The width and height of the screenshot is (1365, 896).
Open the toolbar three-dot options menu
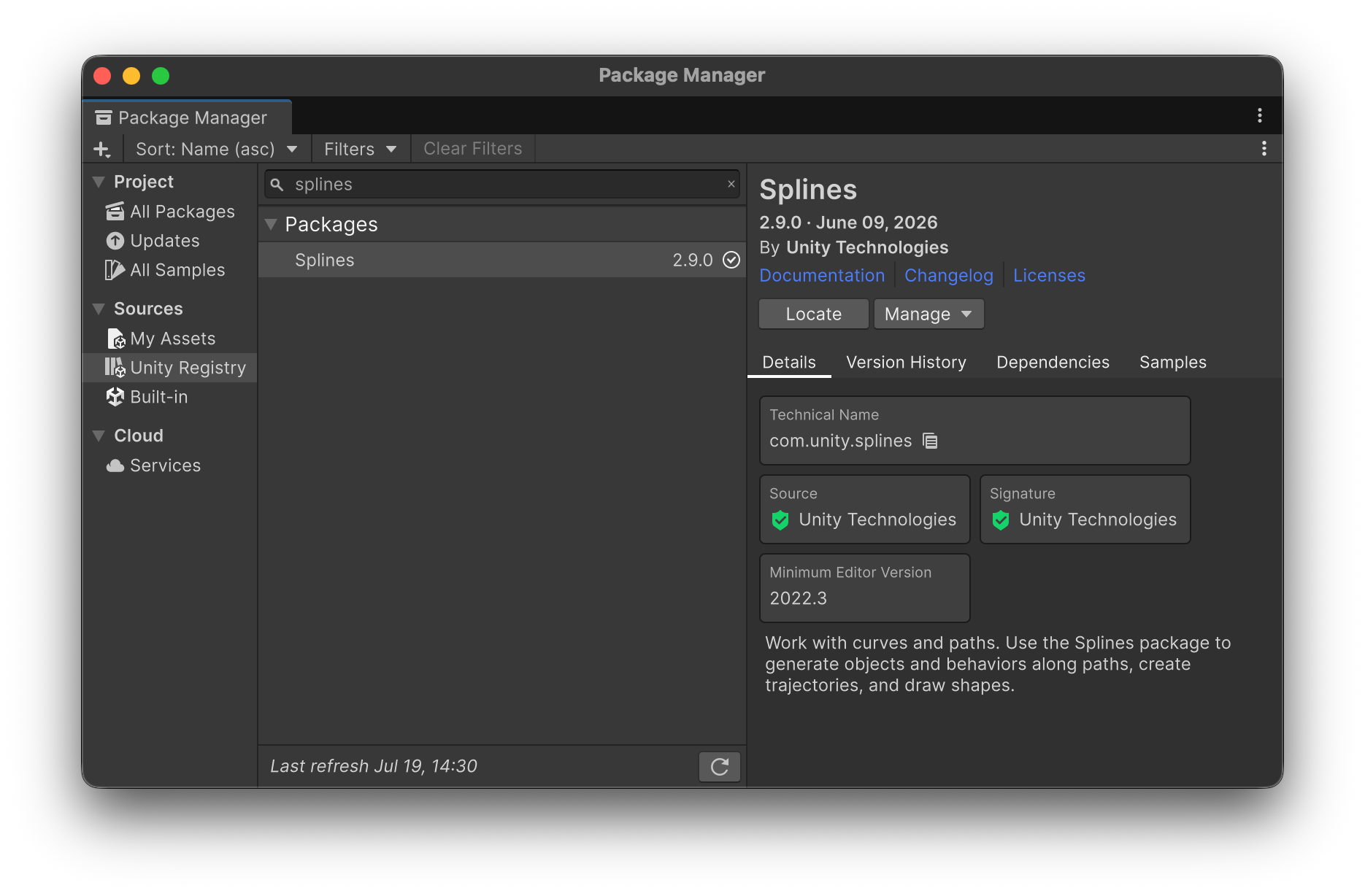[1264, 149]
